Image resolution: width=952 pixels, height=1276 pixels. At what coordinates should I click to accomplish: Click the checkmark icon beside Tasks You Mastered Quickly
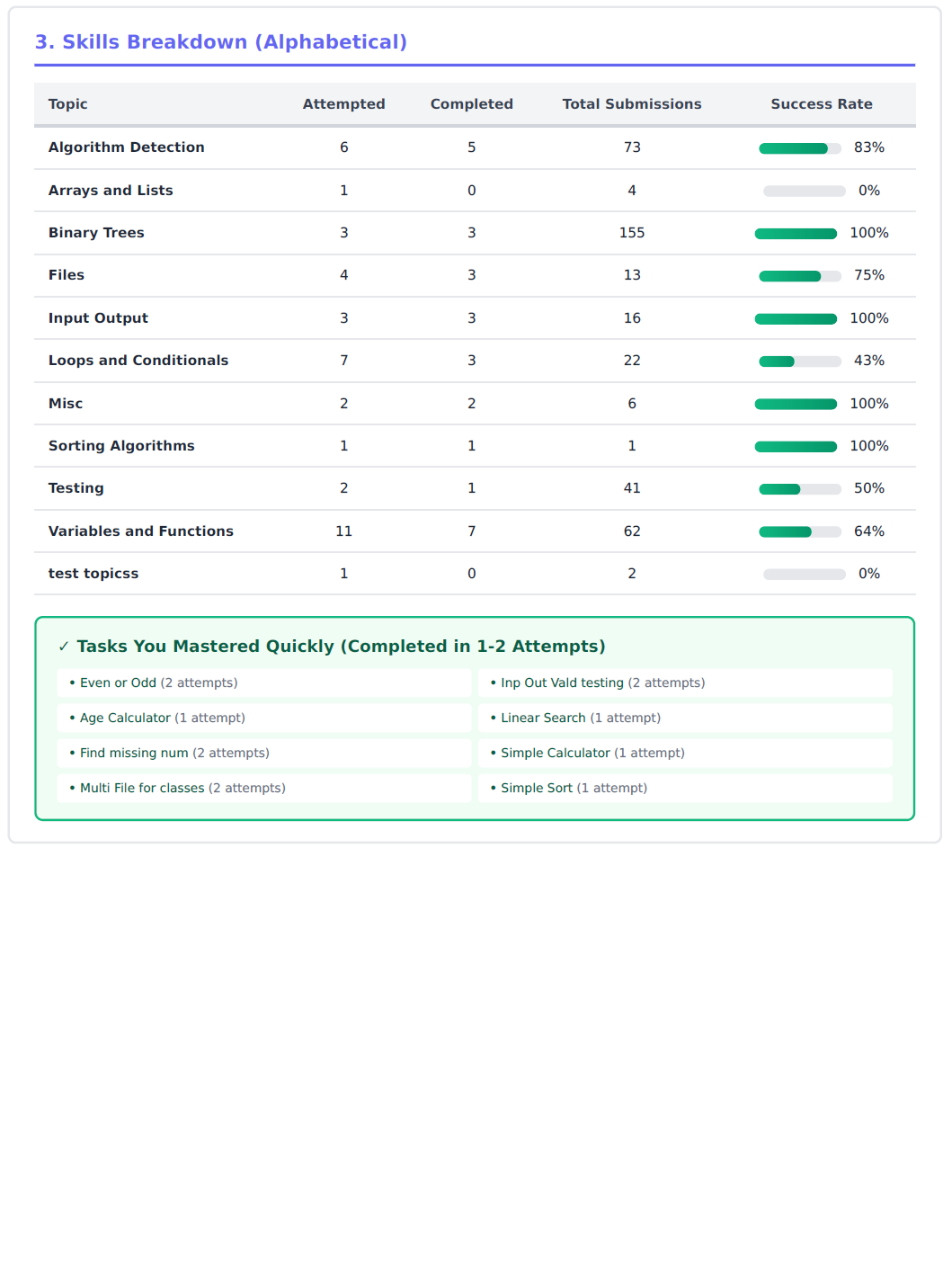pos(63,647)
